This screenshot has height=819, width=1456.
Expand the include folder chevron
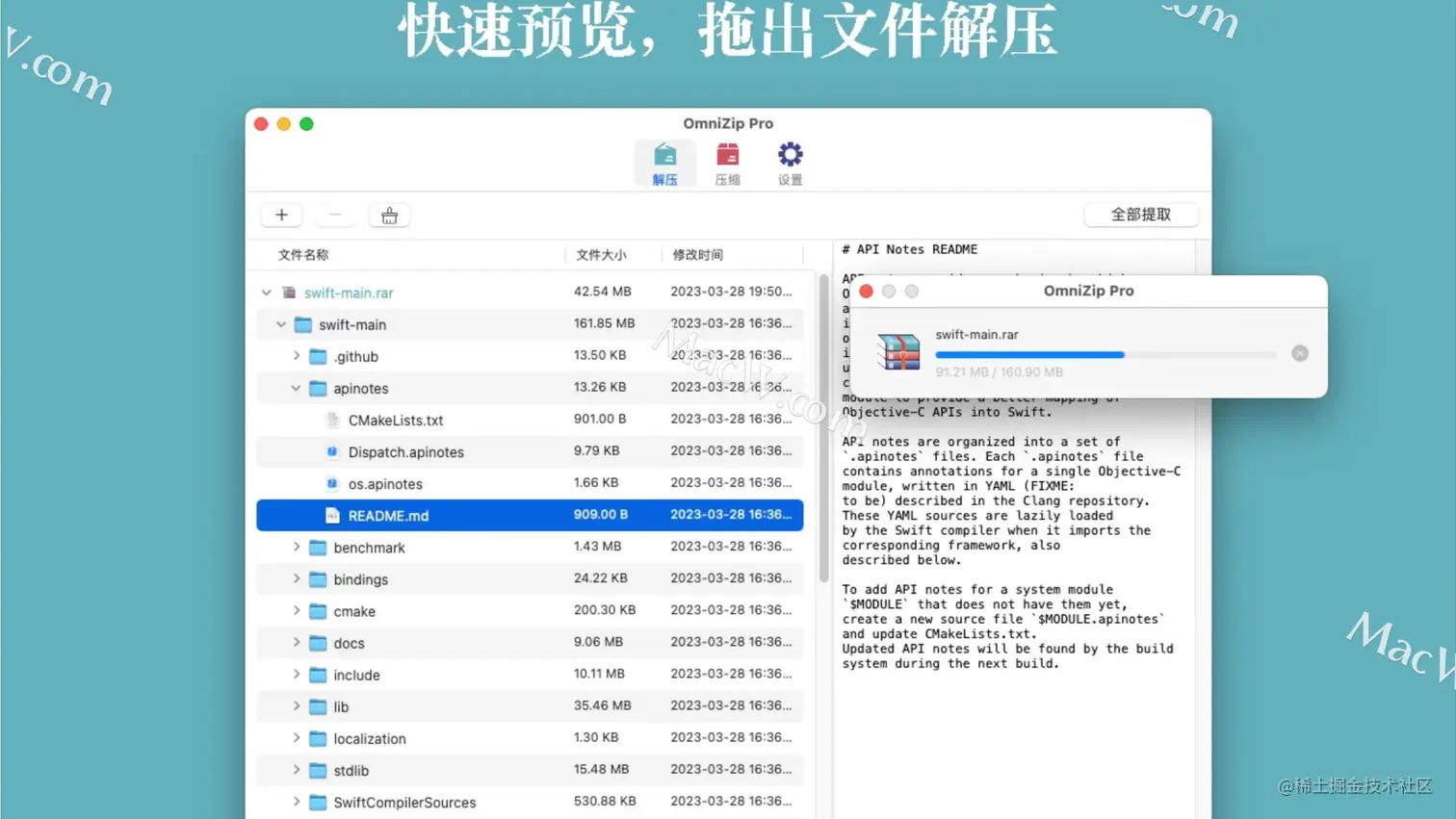click(x=296, y=674)
